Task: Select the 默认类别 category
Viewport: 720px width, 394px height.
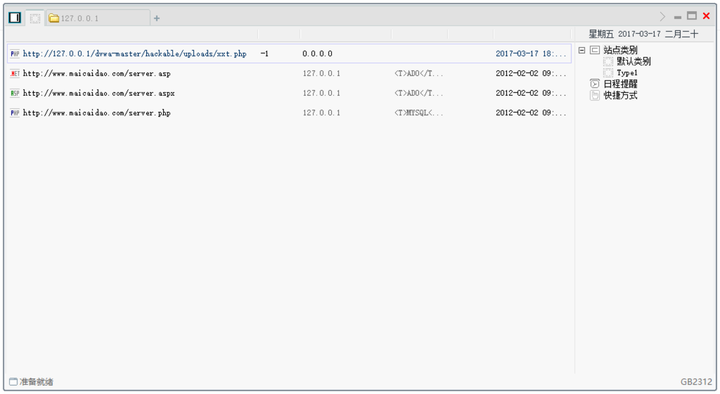Action: (x=634, y=62)
